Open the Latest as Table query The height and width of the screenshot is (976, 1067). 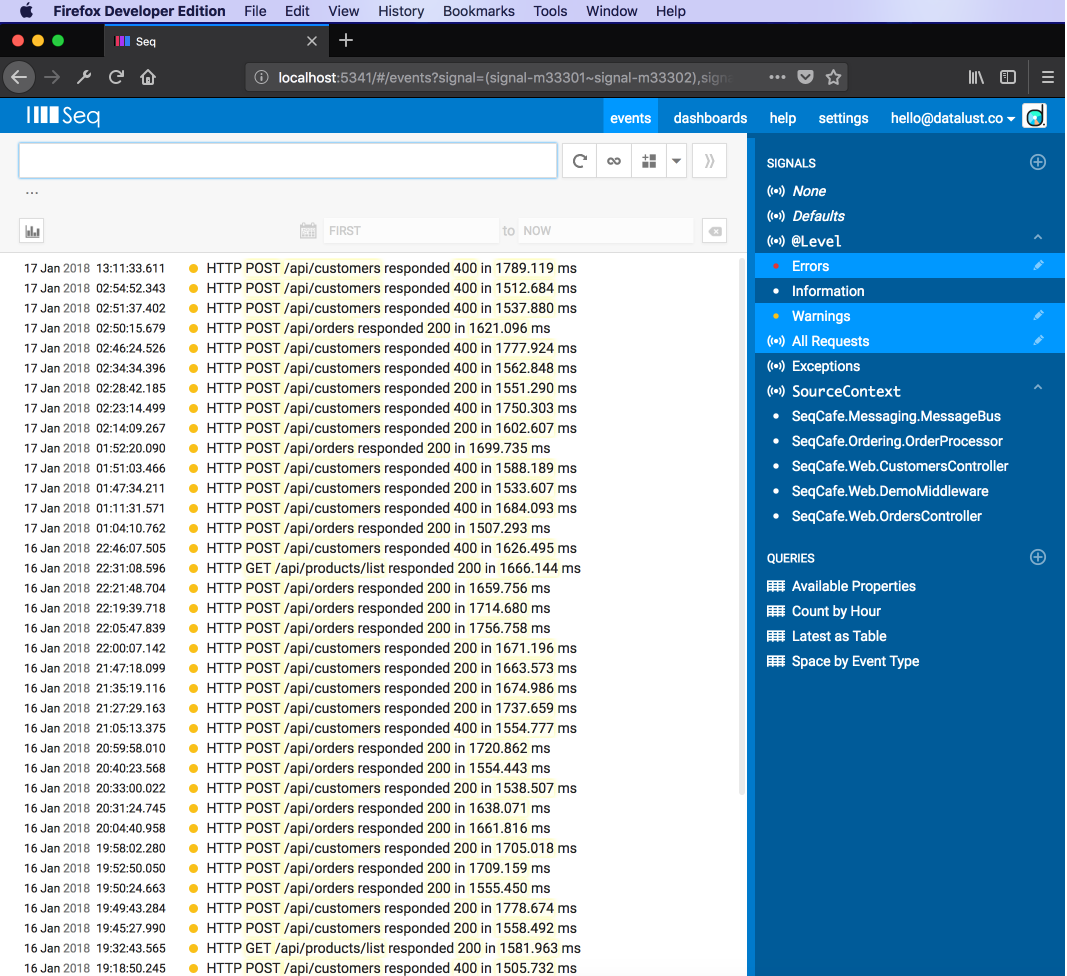tap(840, 635)
